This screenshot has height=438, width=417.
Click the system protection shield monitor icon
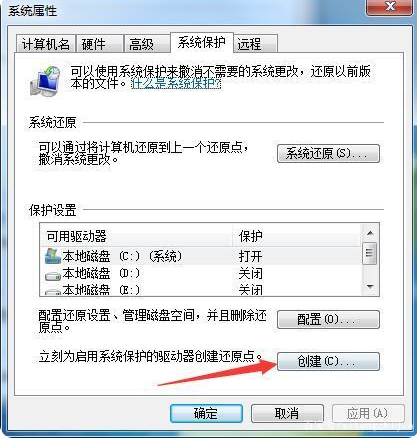point(45,81)
